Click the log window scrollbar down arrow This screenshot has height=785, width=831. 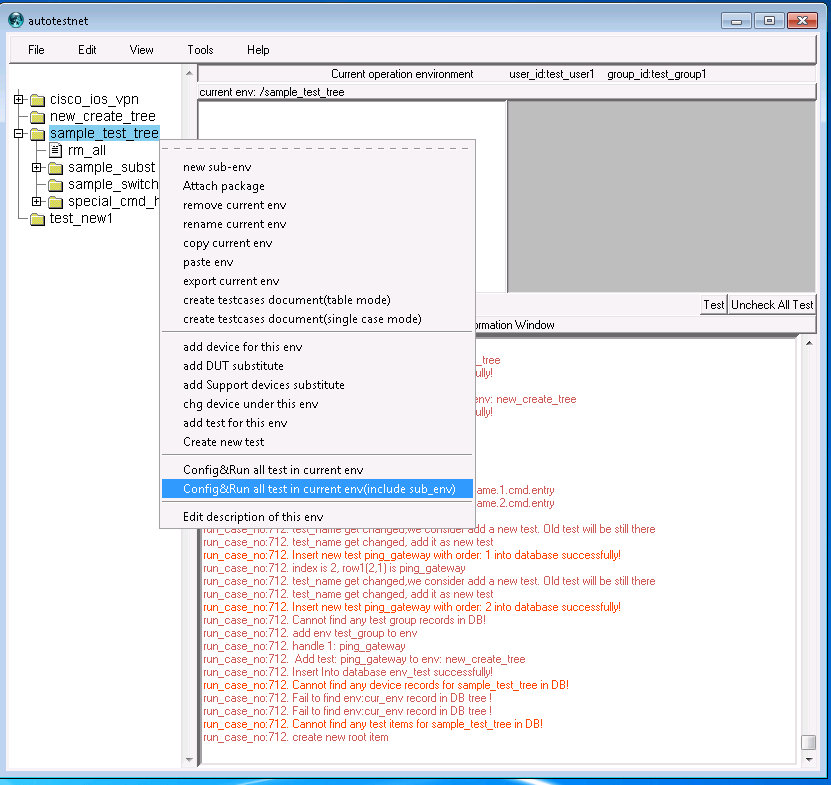(x=808, y=758)
